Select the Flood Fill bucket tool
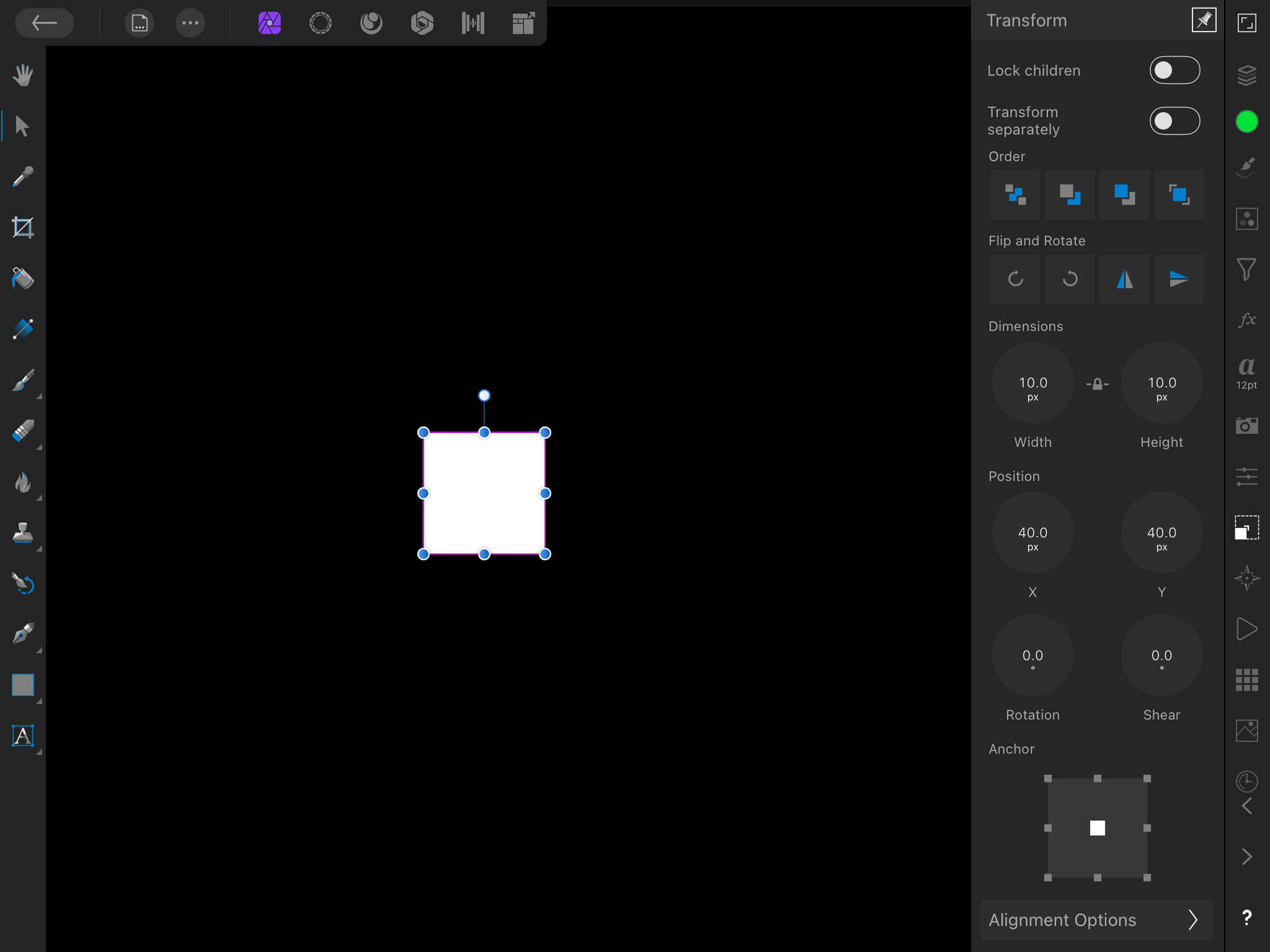 [x=23, y=279]
